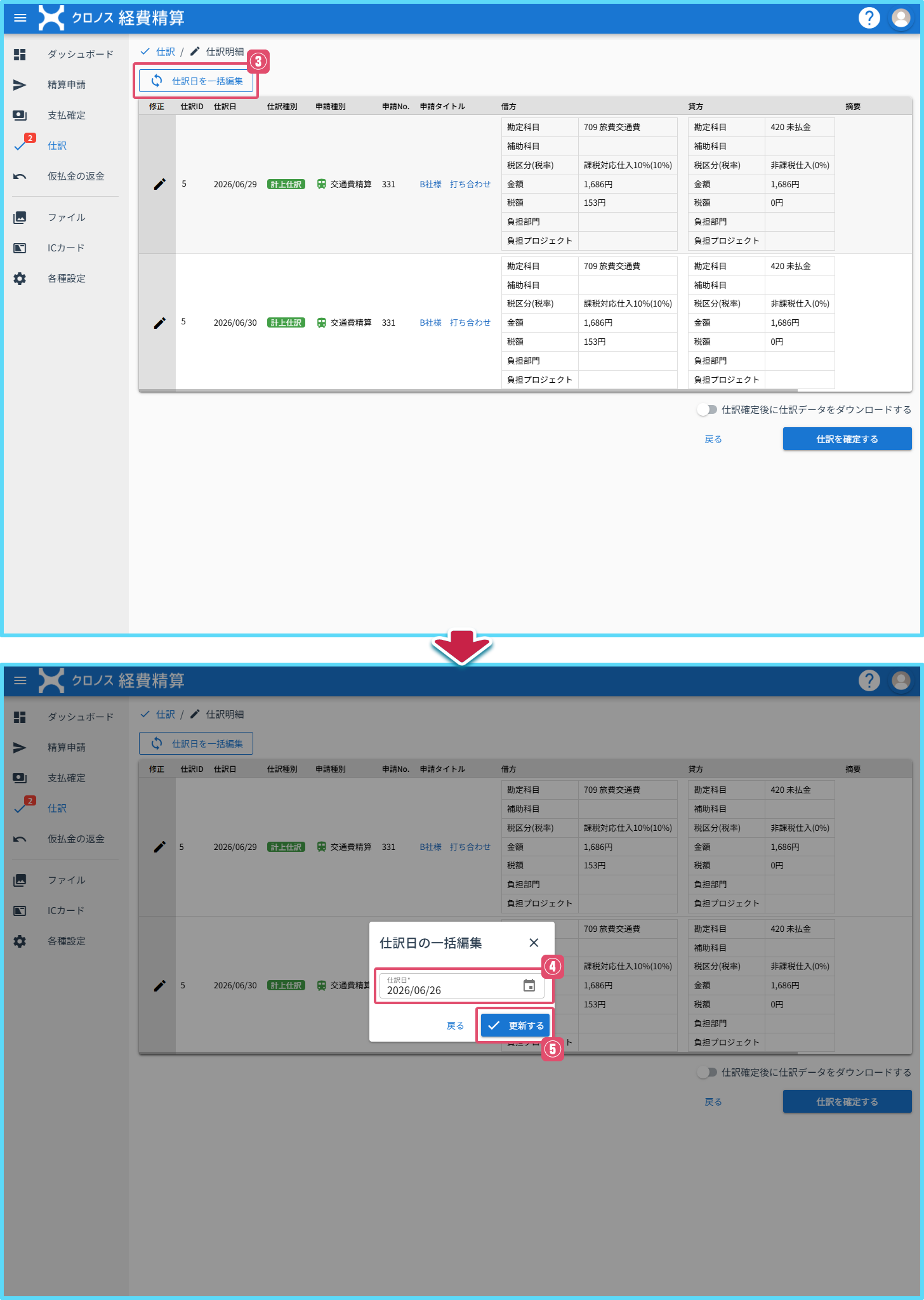Open the user account avatar icon
The height and width of the screenshot is (1300, 924).
tap(901, 18)
